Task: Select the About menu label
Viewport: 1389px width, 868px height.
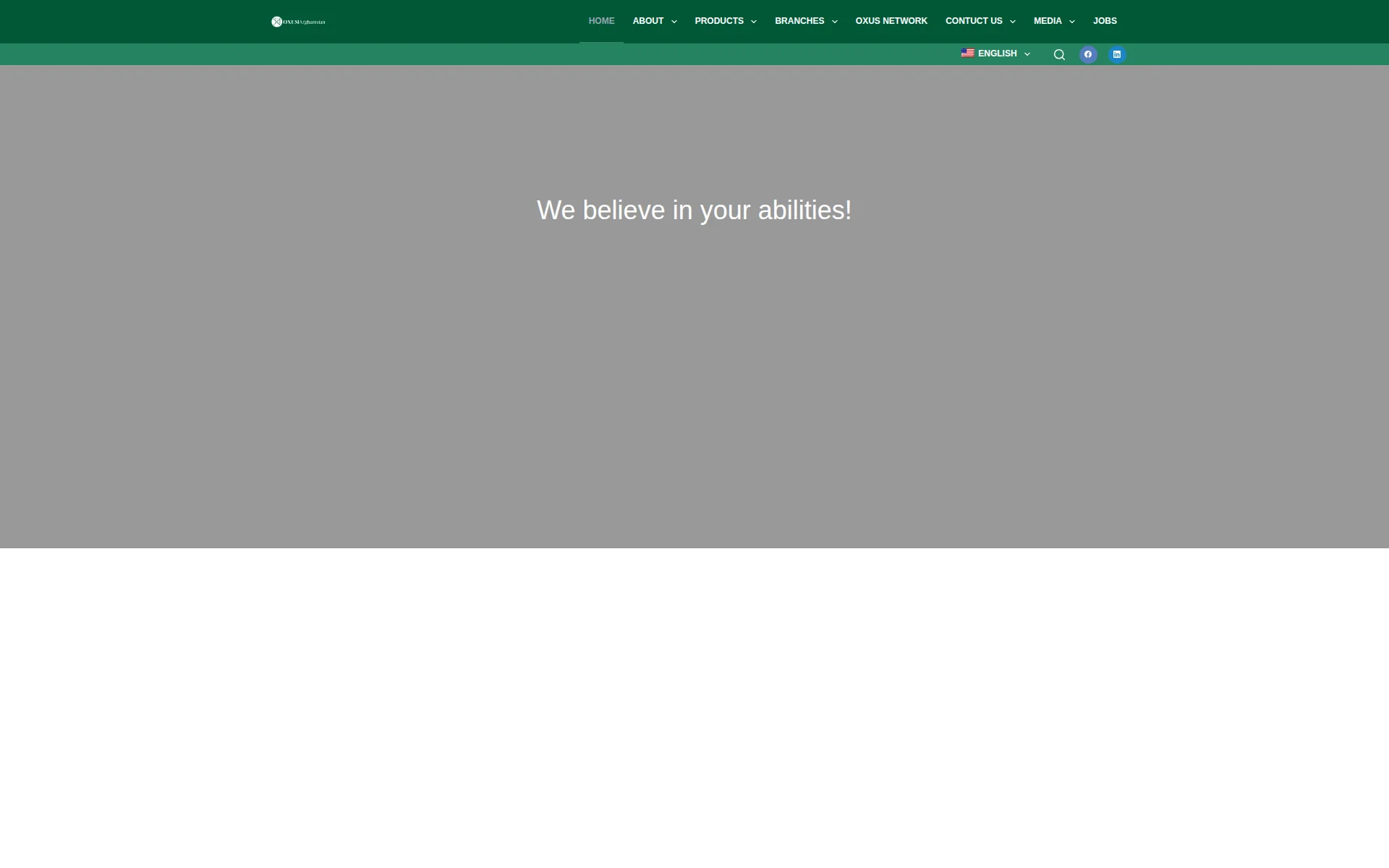Action: point(648,21)
